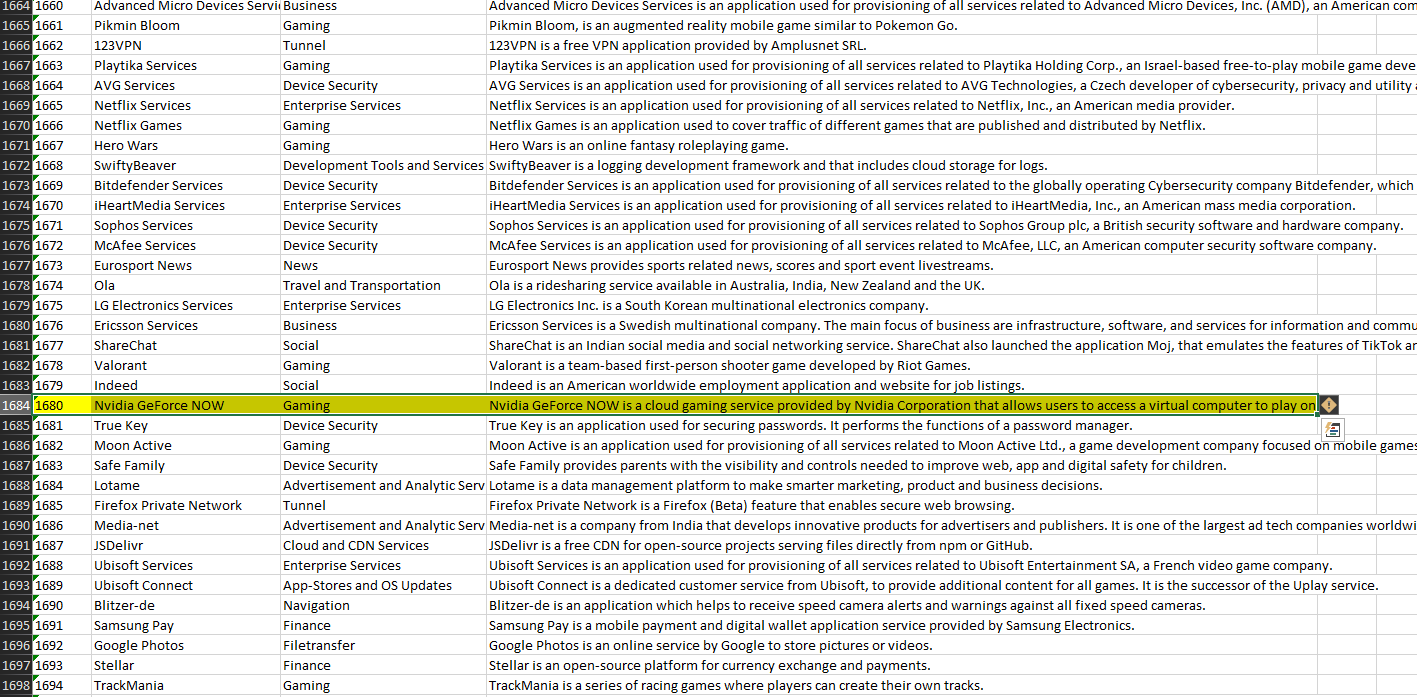This screenshot has width=1417, height=697.
Task: Select row header 1698 for TrackMania
Action: coord(16,685)
